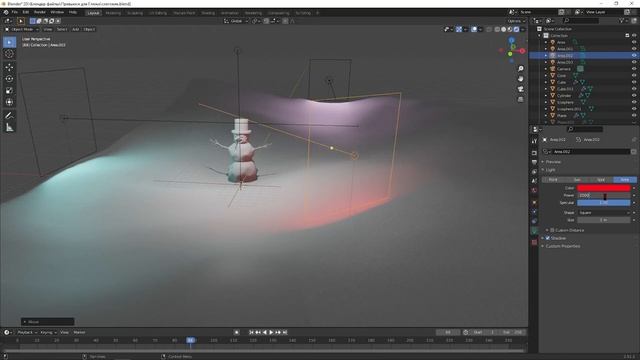Open the Global transform orientation dropdown
The image size is (640, 360).
(x=236, y=21)
